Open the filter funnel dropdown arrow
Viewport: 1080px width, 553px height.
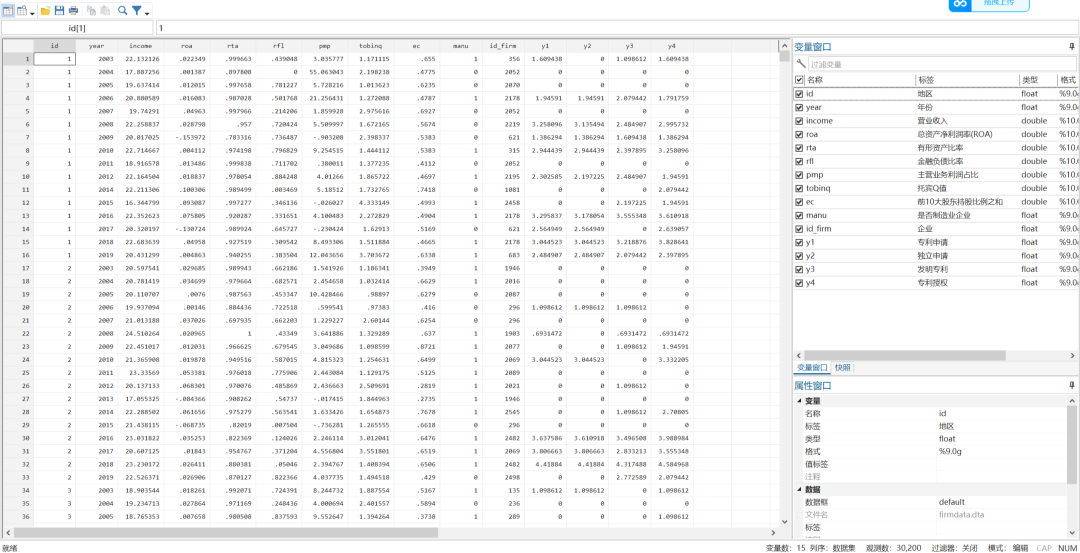tap(149, 12)
